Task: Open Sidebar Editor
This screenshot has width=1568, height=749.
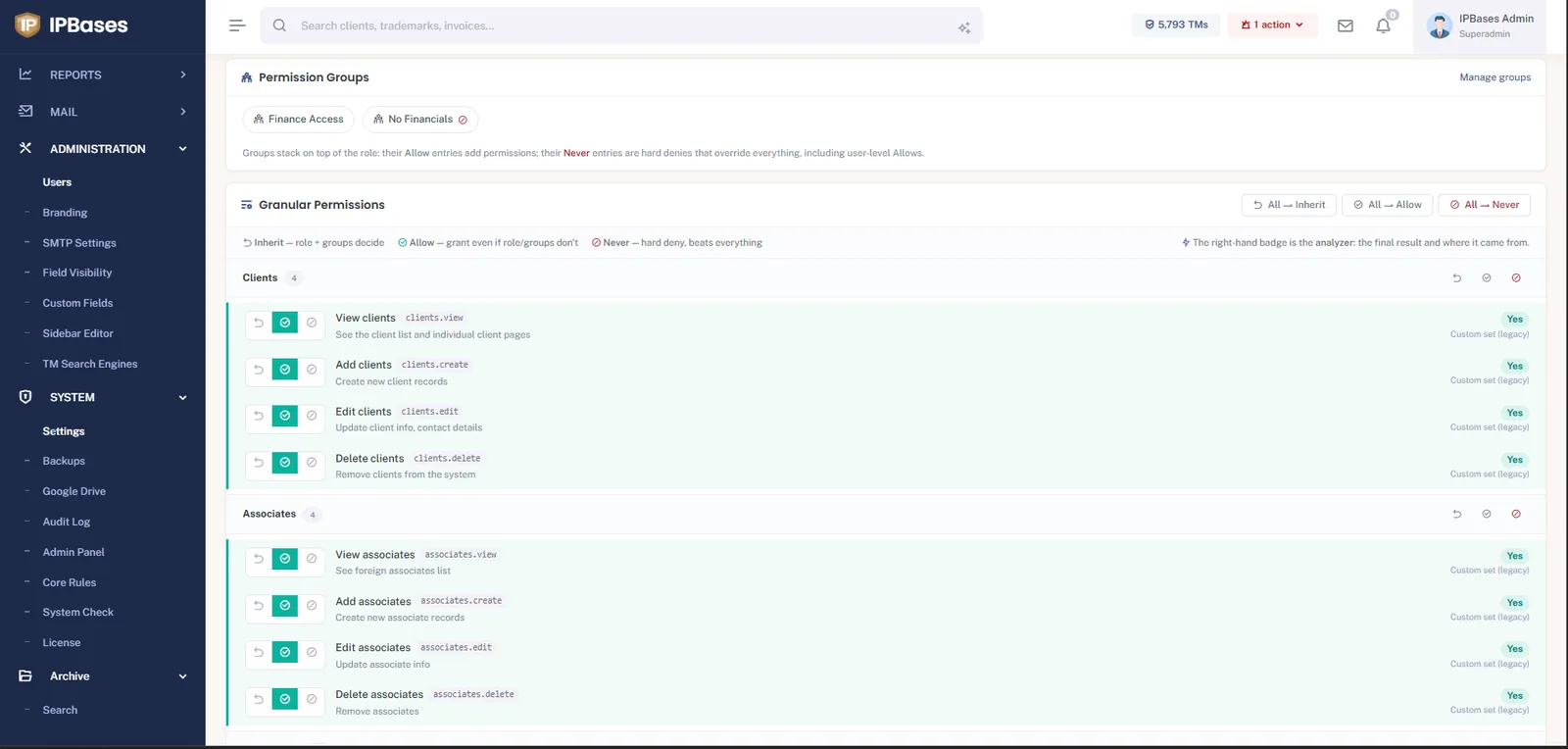Action: (x=77, y=333)
